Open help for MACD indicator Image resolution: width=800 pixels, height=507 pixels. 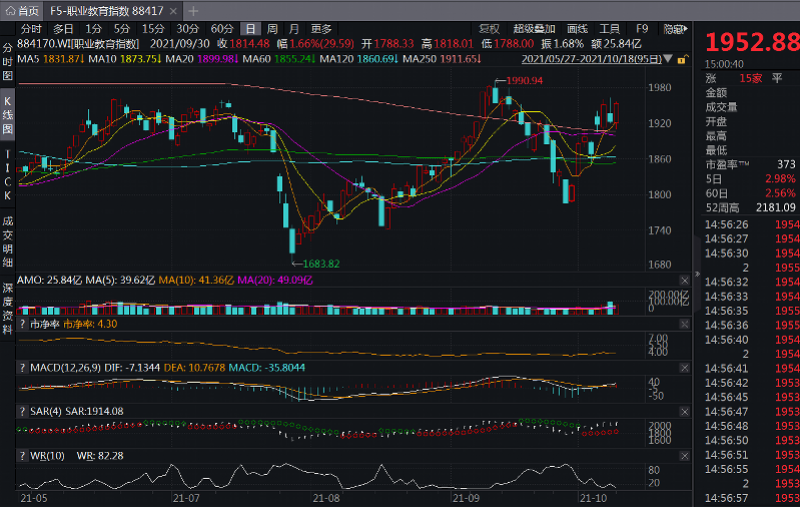tap(22, 368)
